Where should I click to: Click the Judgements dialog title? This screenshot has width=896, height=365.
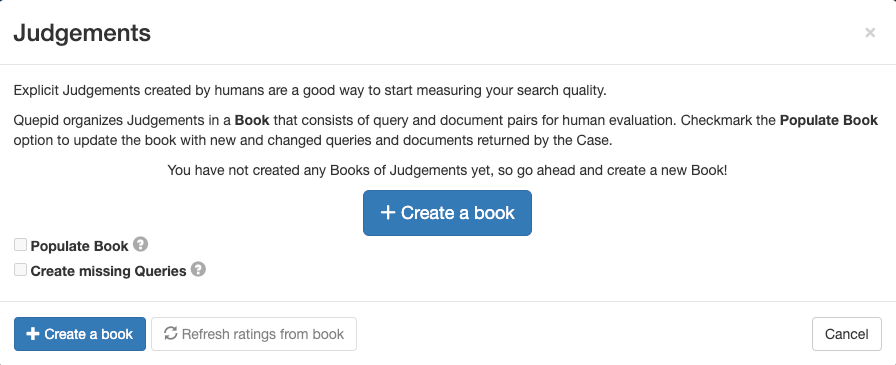click(82, 33)
